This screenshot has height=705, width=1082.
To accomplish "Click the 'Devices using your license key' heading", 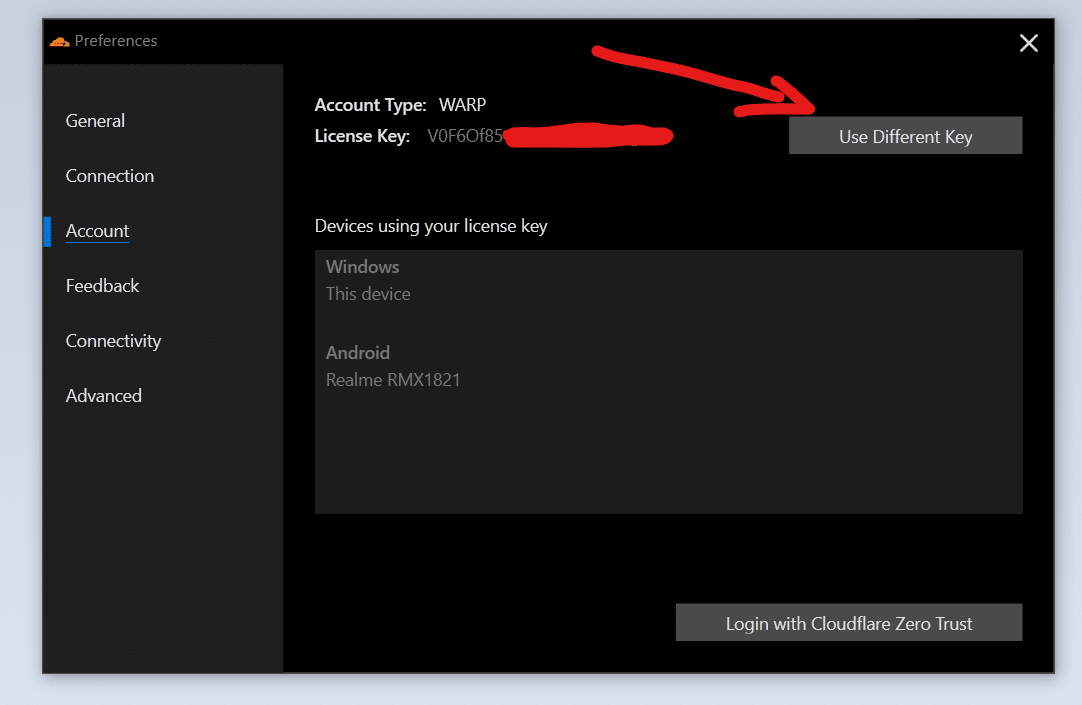I will [x=431, y=226].
